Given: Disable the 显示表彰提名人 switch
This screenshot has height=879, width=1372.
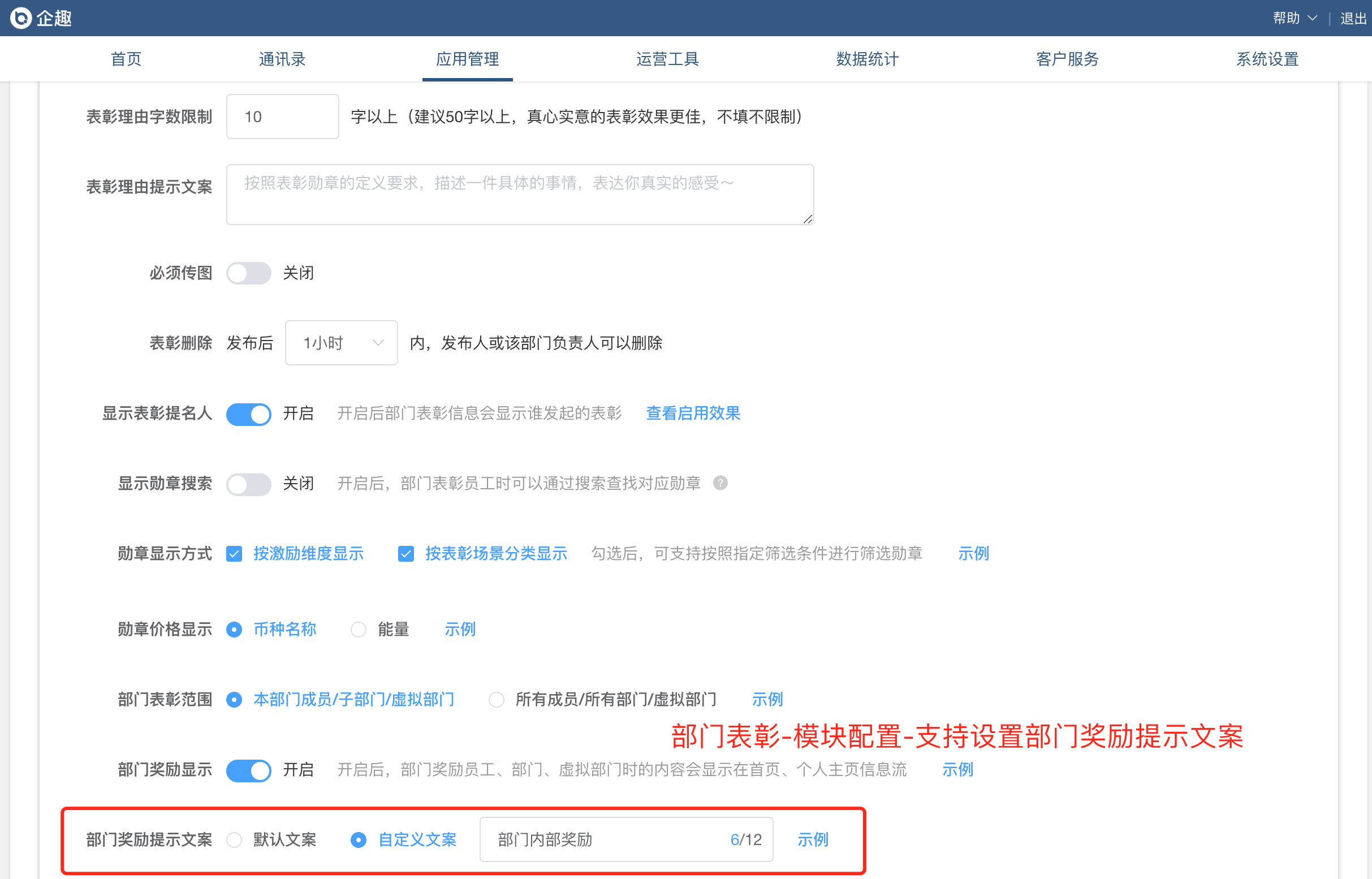Looking at the screenshot, I should [x=249, y=414].
